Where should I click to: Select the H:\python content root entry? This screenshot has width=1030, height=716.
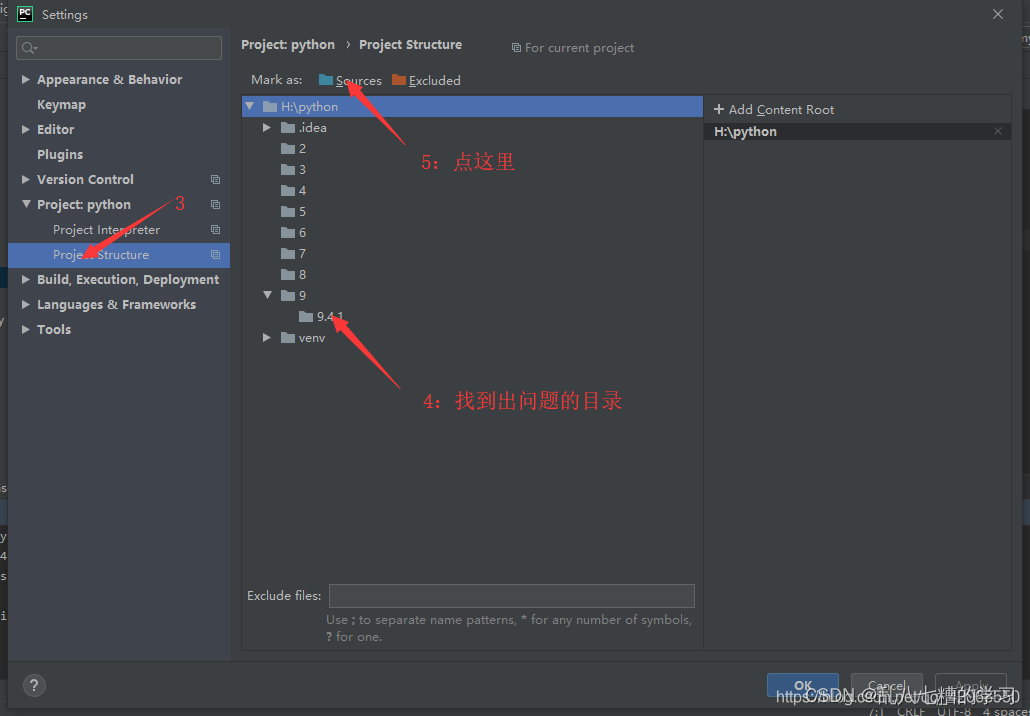coord(782,130)
